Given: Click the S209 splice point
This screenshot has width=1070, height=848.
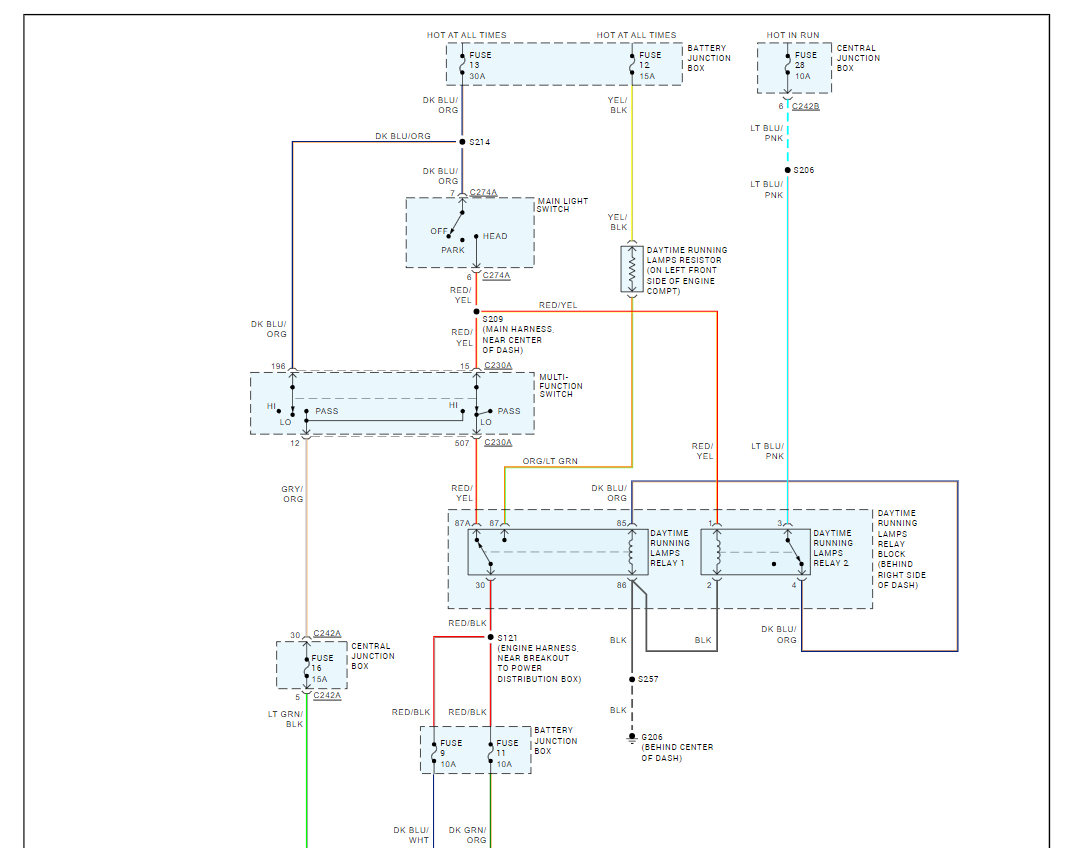Looking at the screenshot, I should click(476, 312).
